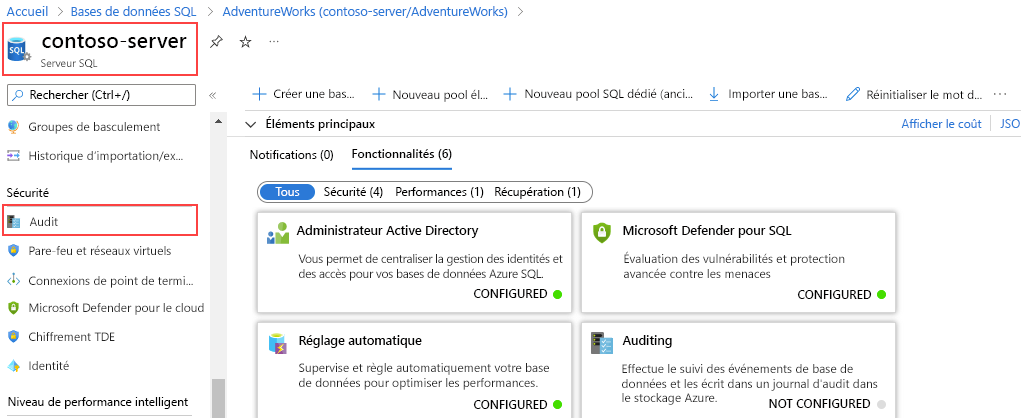1021x418 pixels.
Task: Open the Auditing card title
Action: (x=647, y=341)
